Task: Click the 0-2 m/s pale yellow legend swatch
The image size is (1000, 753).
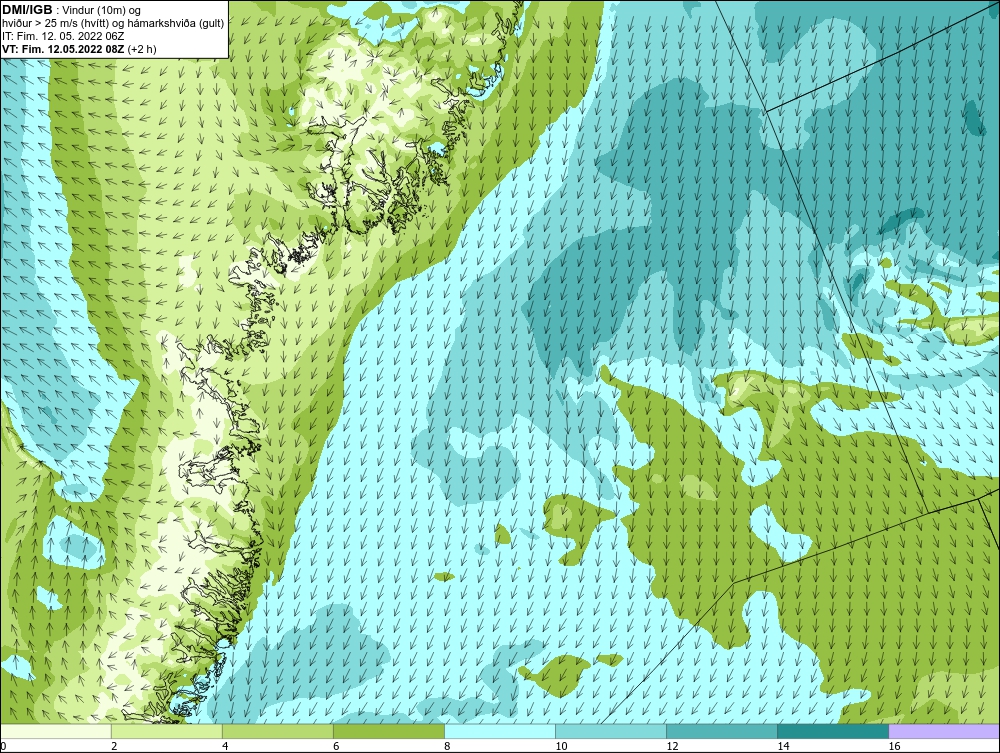Action: pos(56,731)
